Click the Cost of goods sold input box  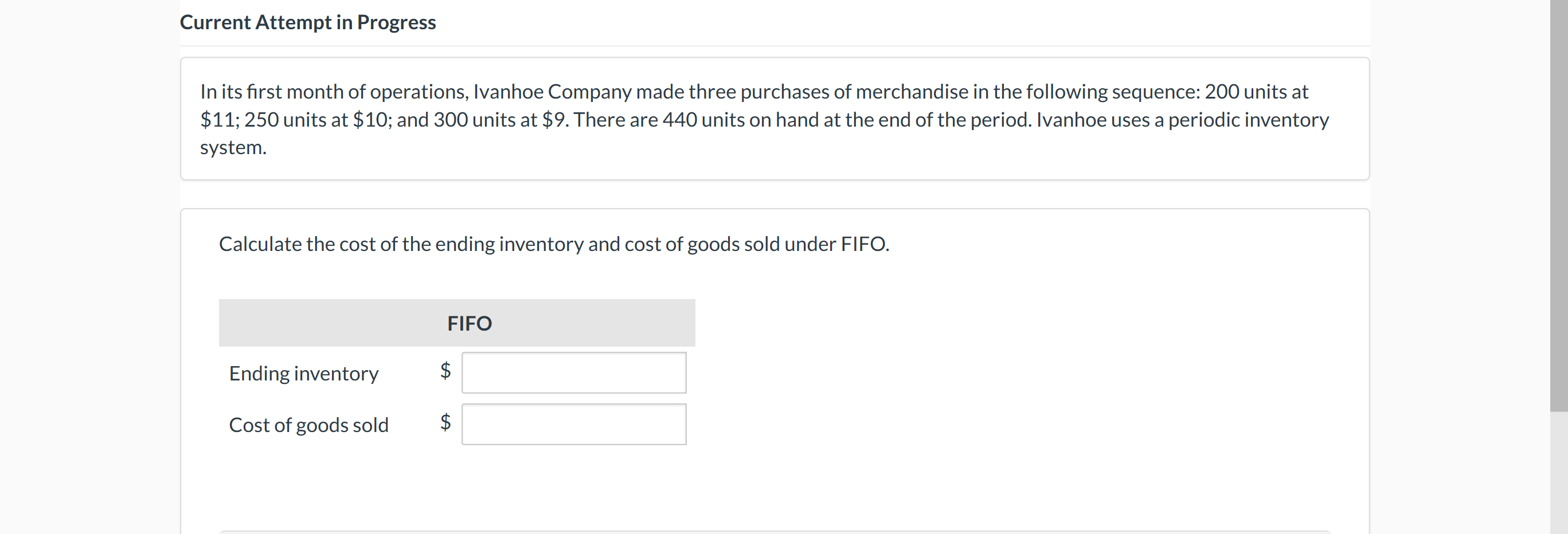pos(573,424)
